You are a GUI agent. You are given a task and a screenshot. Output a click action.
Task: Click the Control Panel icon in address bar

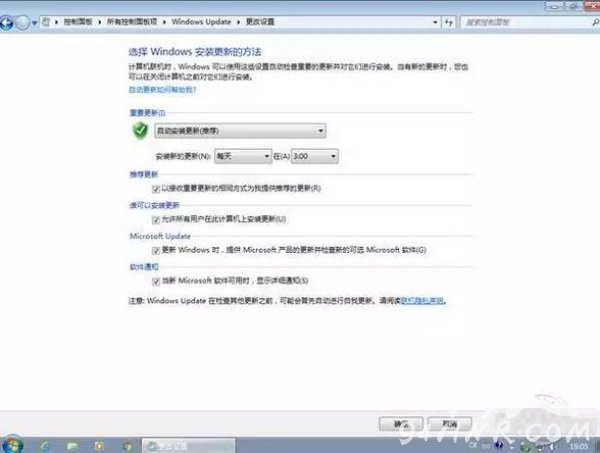pyautogui.click(x=46, y=22)
